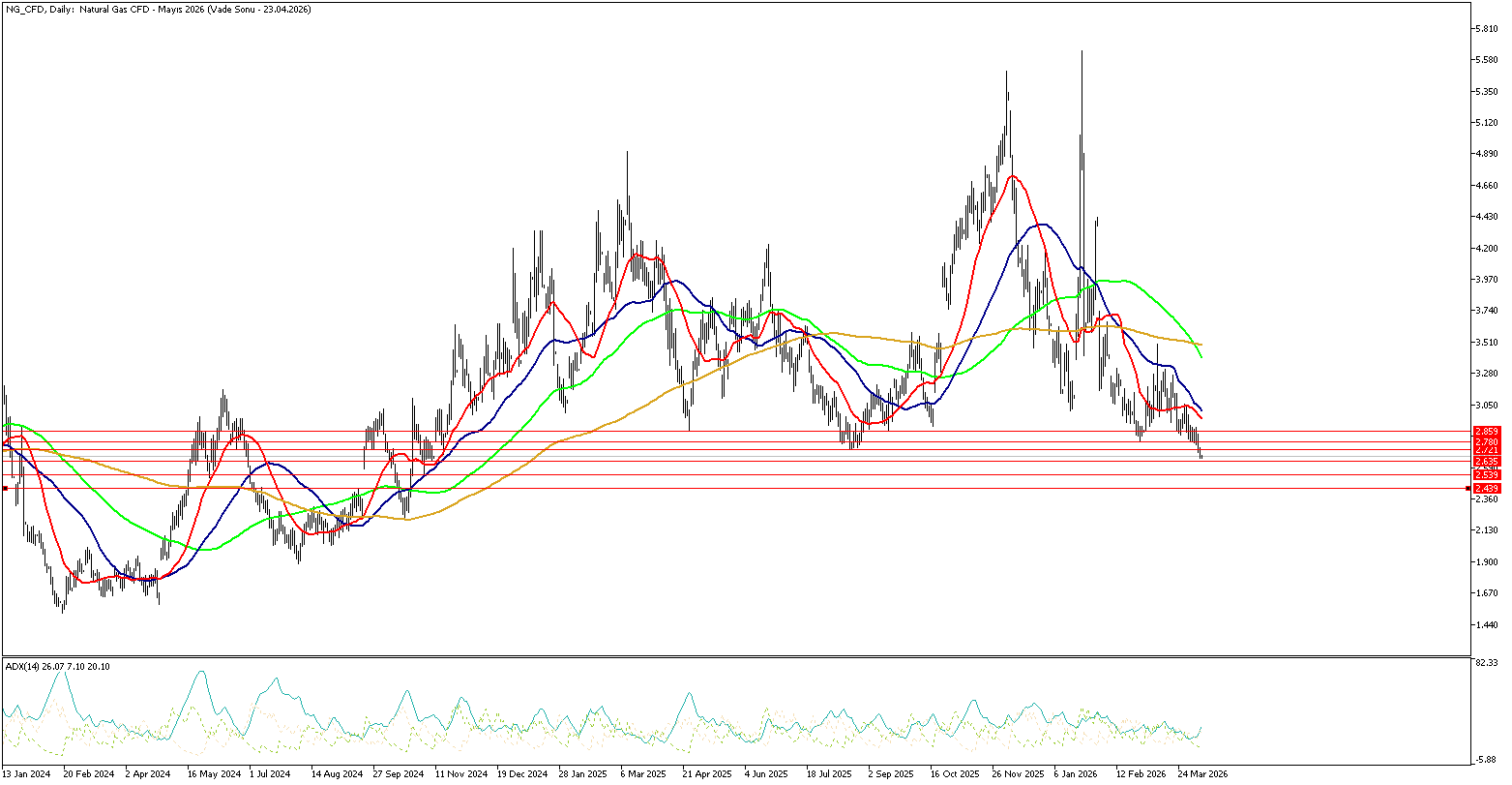The height and width of the screenshot is (785, 1512).
Task: Click the 16 Oct 2025 date label
Action: pyautogui.click(x=955, y=774)
